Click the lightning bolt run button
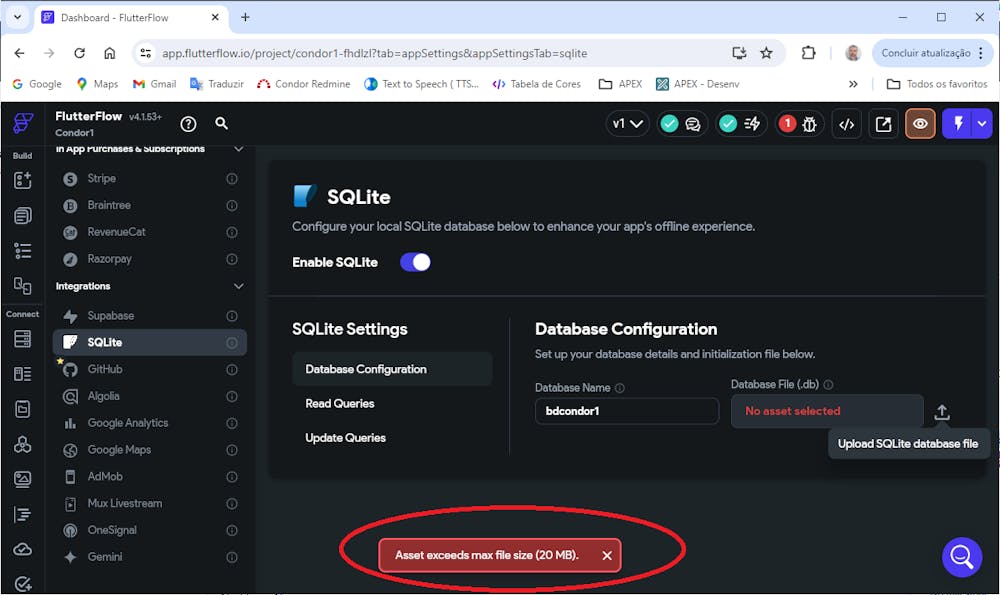The height and width of the screenshot is (595, 1000). (958, 124)
